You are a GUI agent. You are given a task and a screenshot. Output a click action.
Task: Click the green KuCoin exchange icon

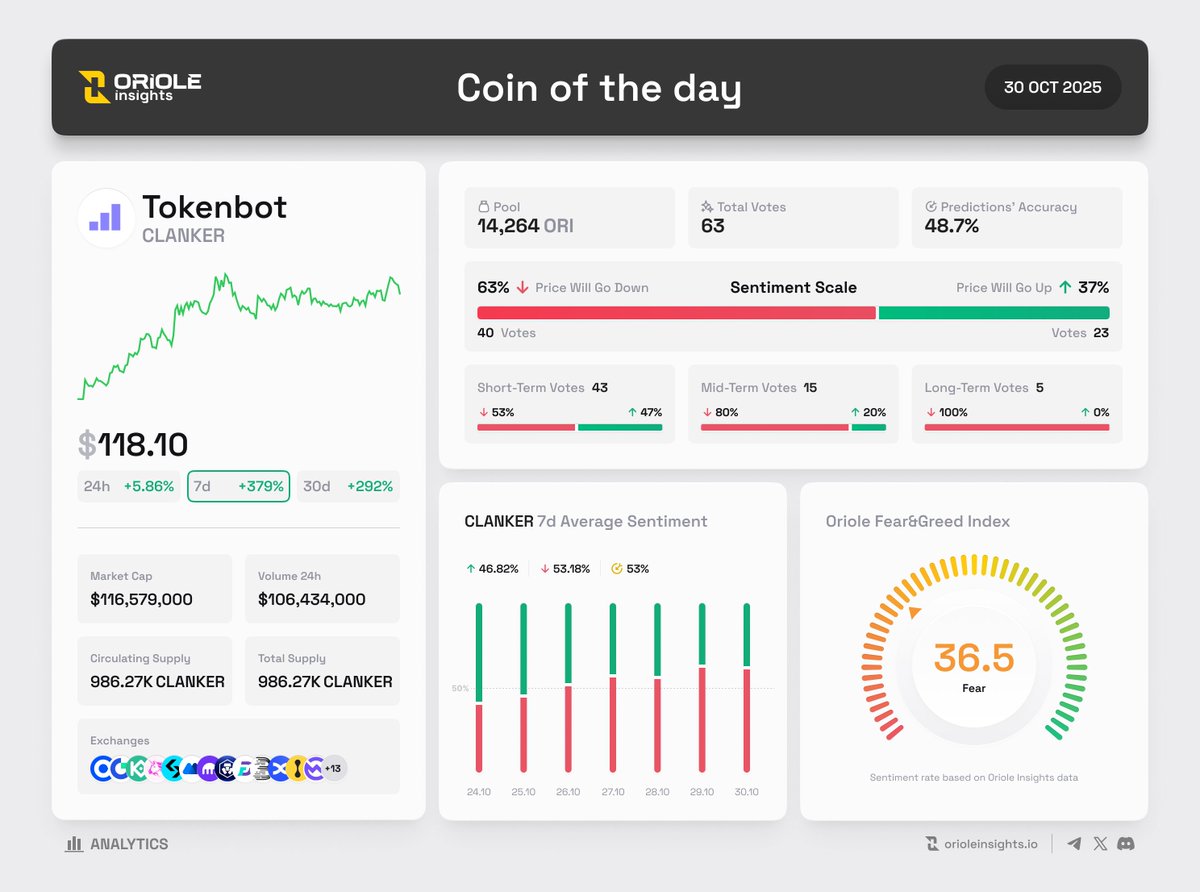(x=137, y=768)
